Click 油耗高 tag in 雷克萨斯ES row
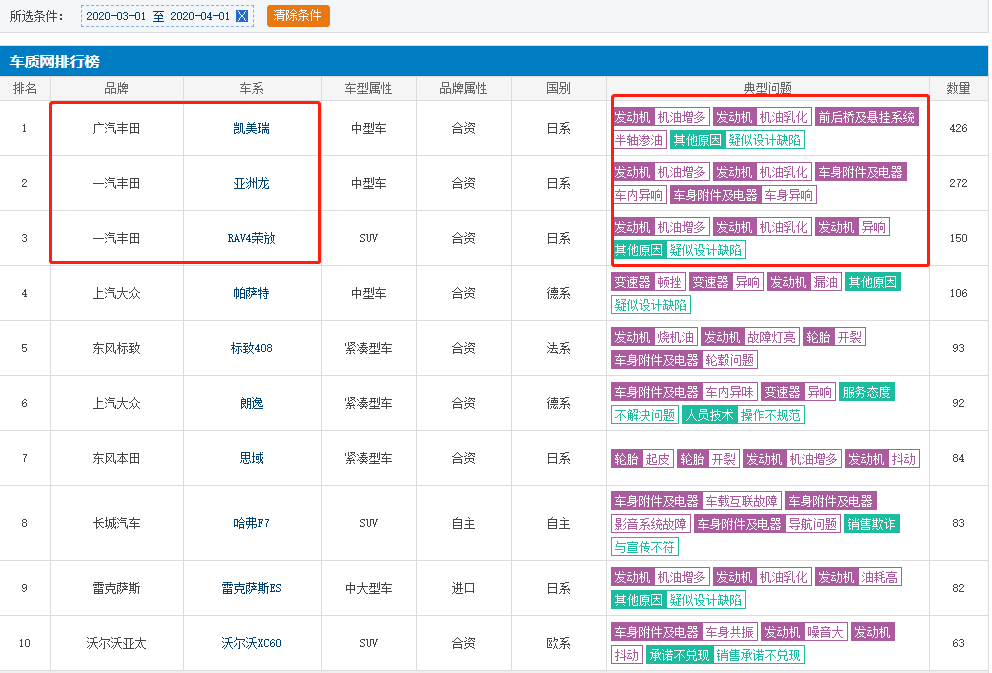The height and width of the screenshot is (673, 992). tap(879, 577)
